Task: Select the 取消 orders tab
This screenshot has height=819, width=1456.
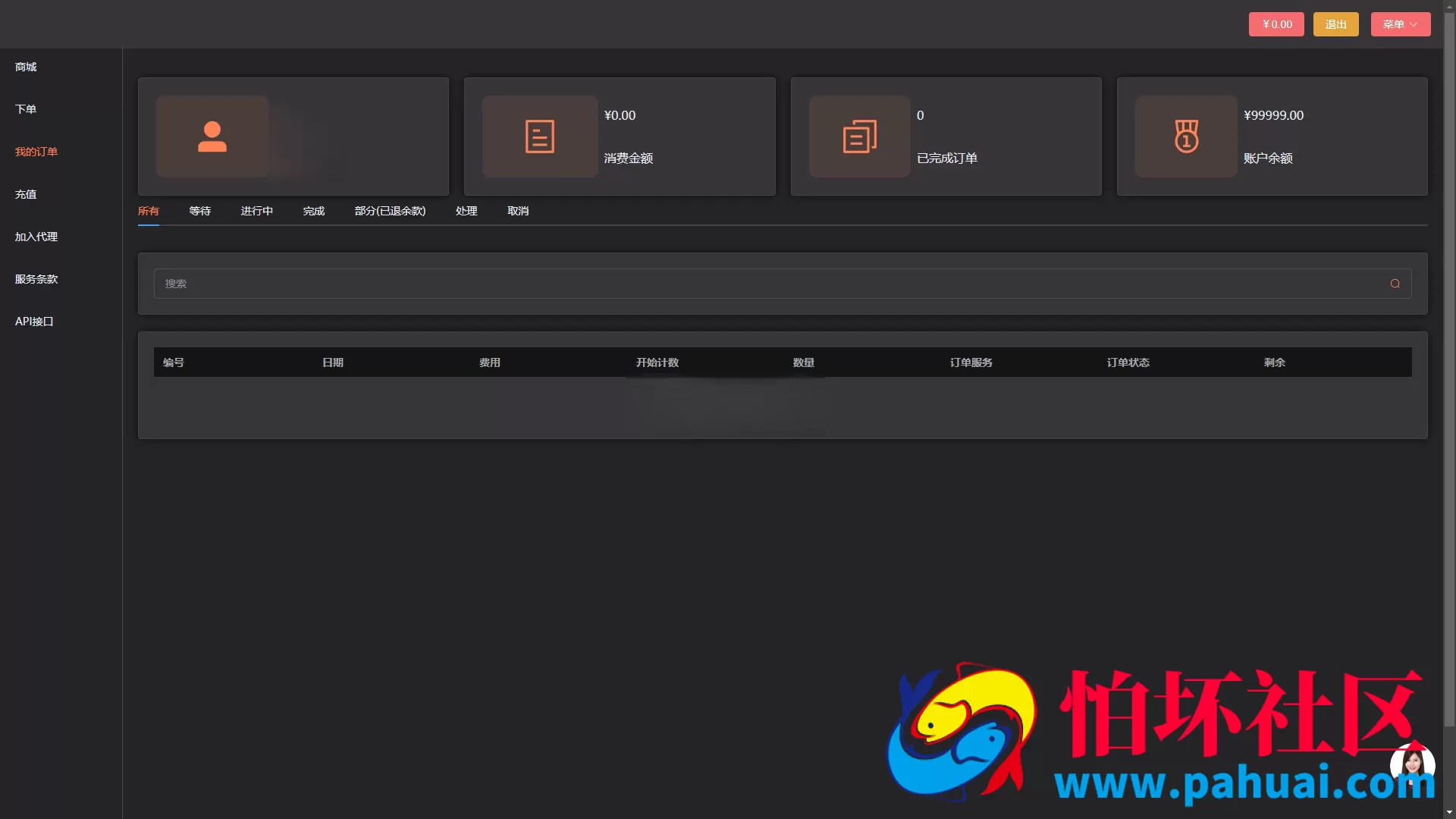Action: [x=518, y=211]
